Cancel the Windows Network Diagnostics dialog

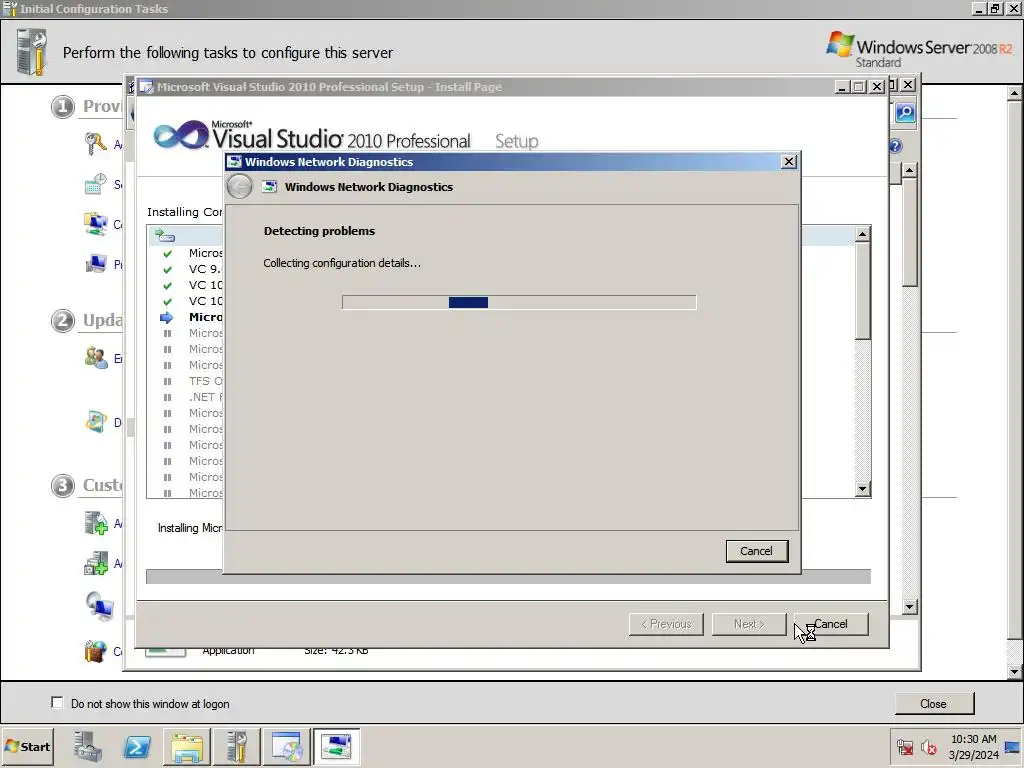(756, 551)
